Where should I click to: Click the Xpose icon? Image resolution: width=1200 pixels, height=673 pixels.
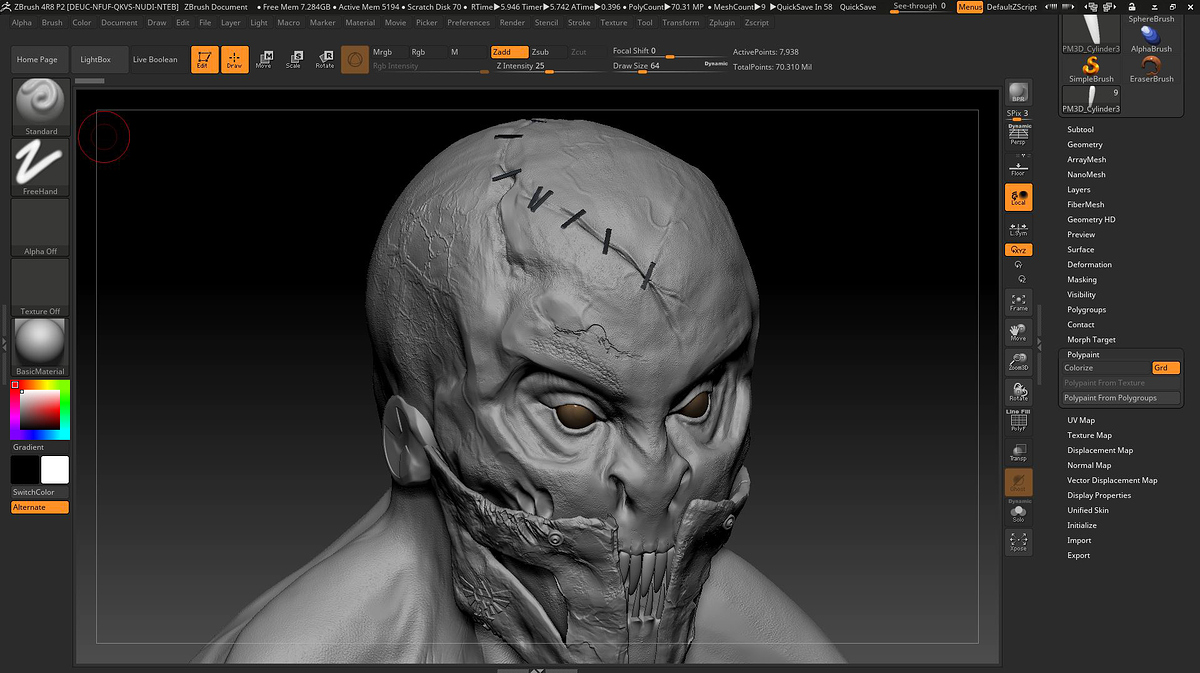point(1018,542)
